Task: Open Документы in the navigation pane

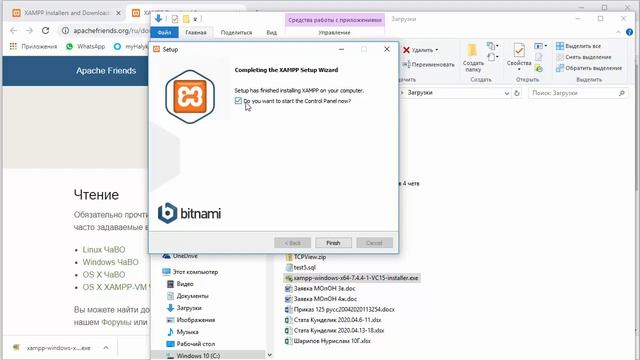Action: pos(188,296)
